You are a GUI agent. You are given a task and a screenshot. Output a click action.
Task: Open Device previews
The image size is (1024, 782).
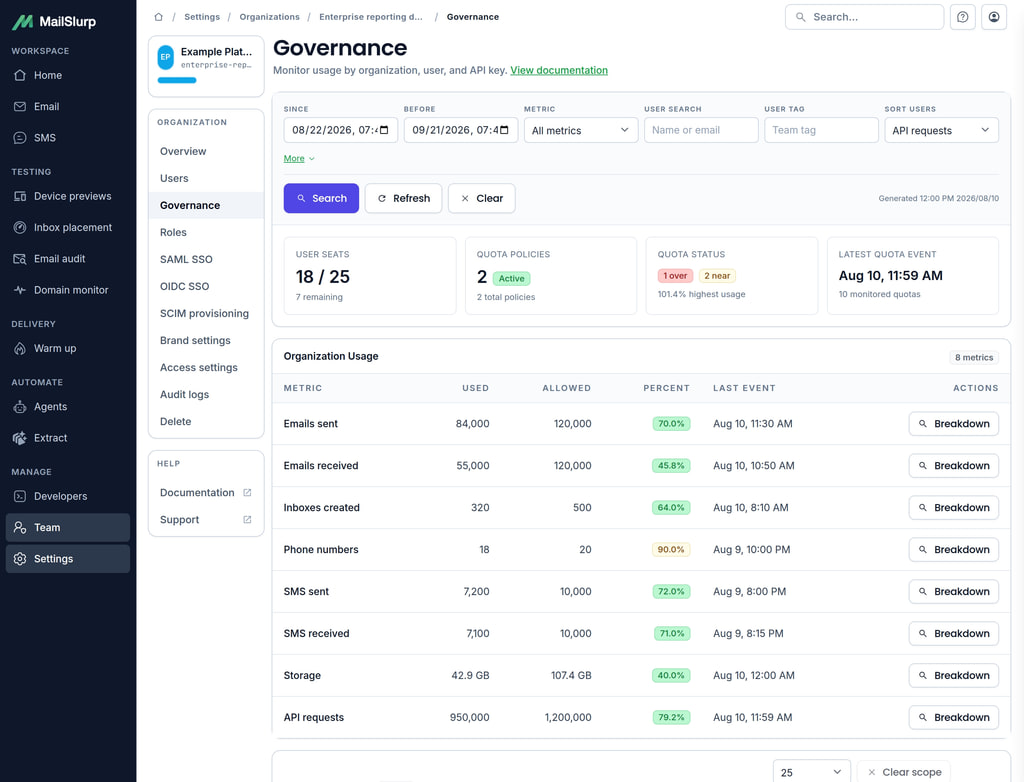click(x=68, y=196)
